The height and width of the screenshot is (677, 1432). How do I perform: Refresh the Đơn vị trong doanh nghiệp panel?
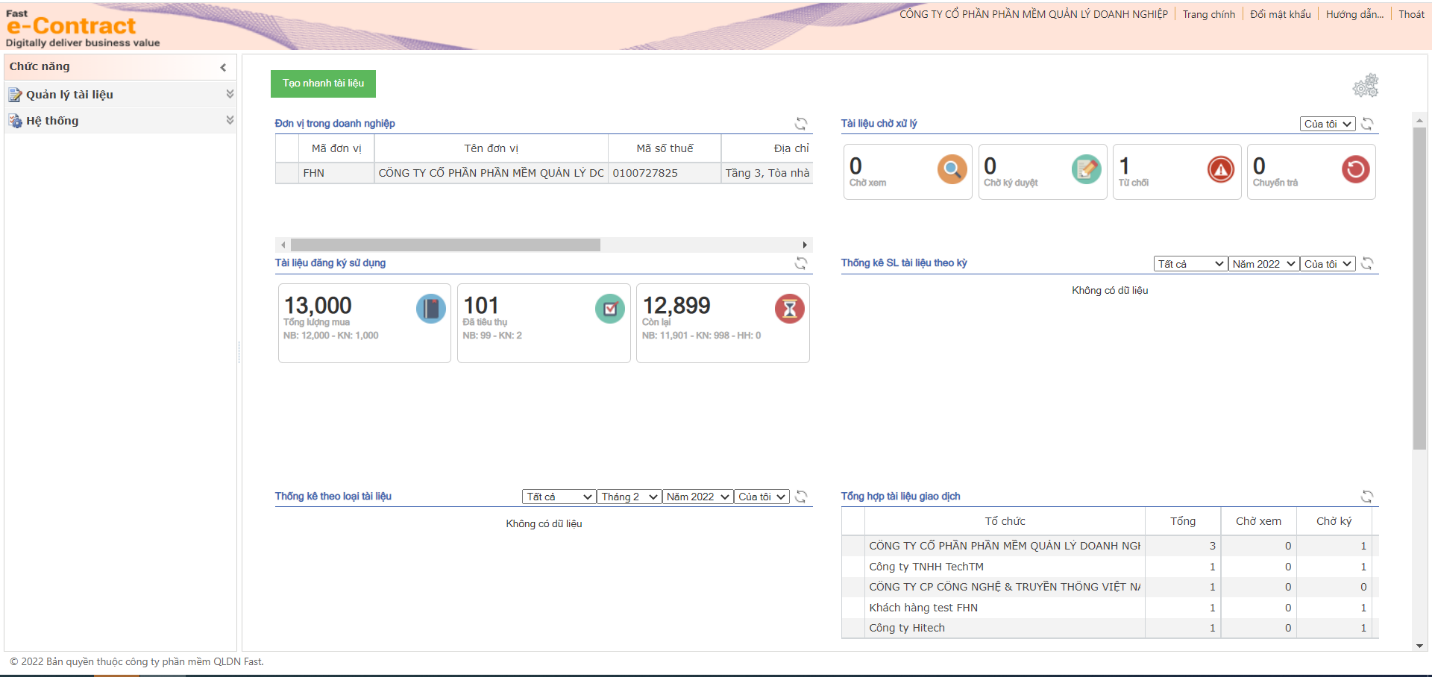(x=801, y=124)
